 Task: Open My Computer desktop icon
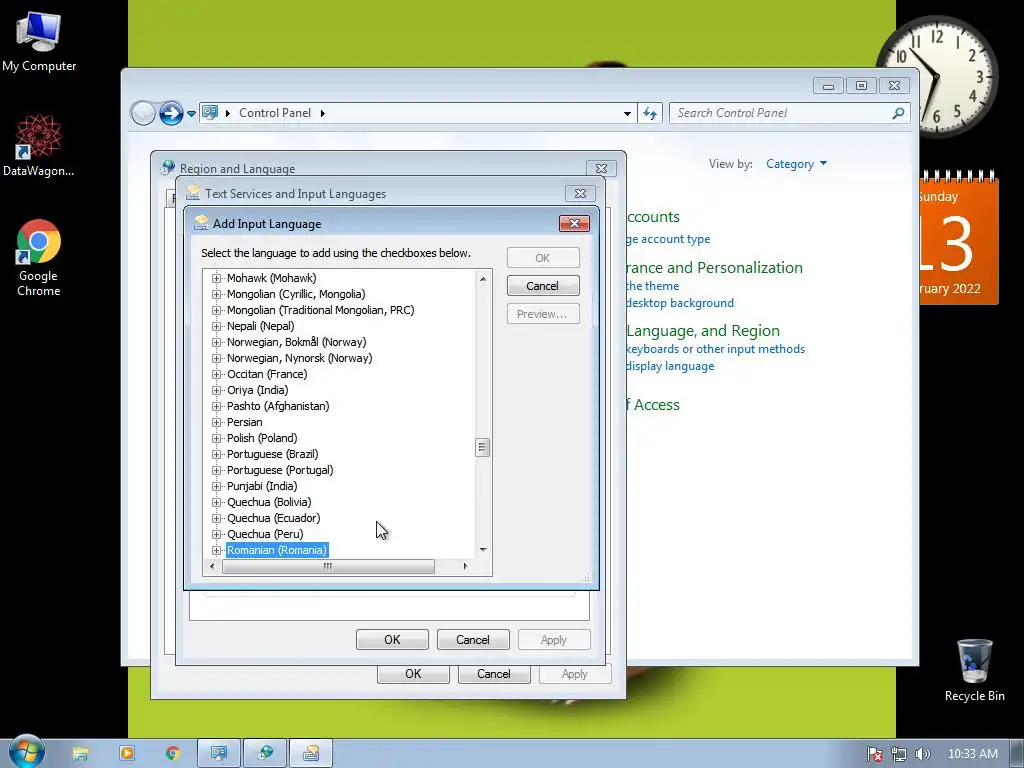(39, 41)
